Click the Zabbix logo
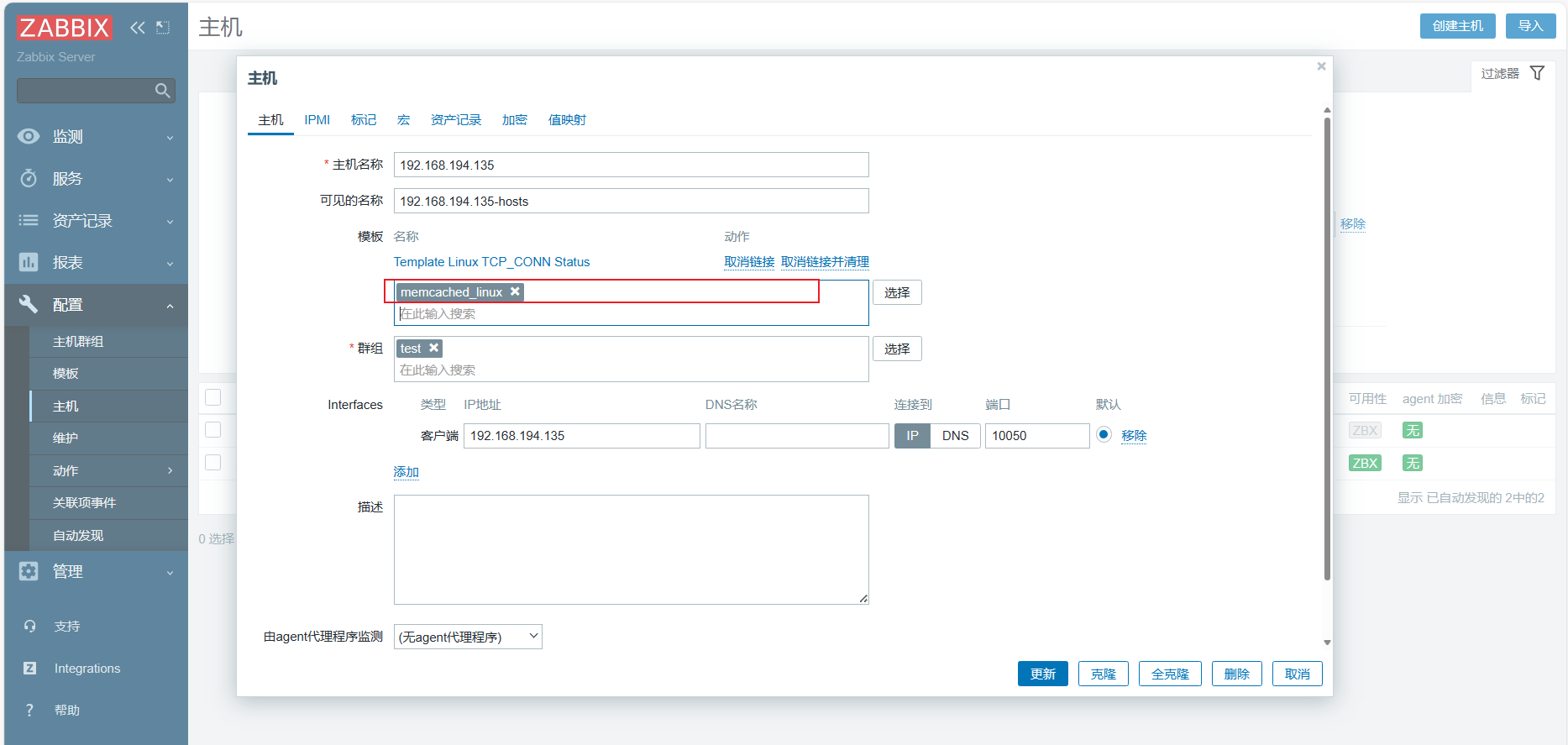Viewport: 1568px width, 745px height. [x=64, y=28]
